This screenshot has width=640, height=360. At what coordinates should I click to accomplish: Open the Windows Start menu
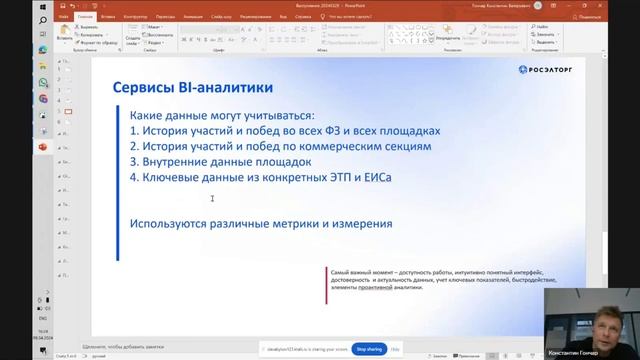coord(43,7)
